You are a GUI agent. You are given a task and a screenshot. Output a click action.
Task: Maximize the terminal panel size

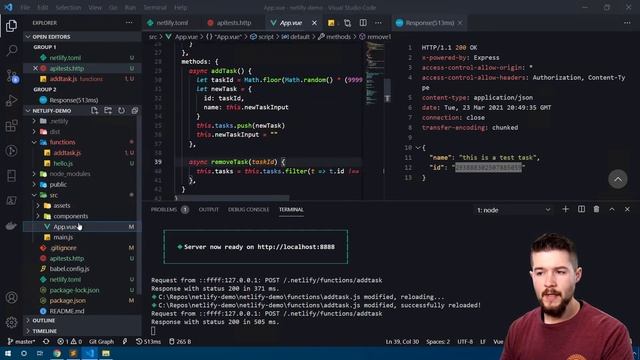612,209
